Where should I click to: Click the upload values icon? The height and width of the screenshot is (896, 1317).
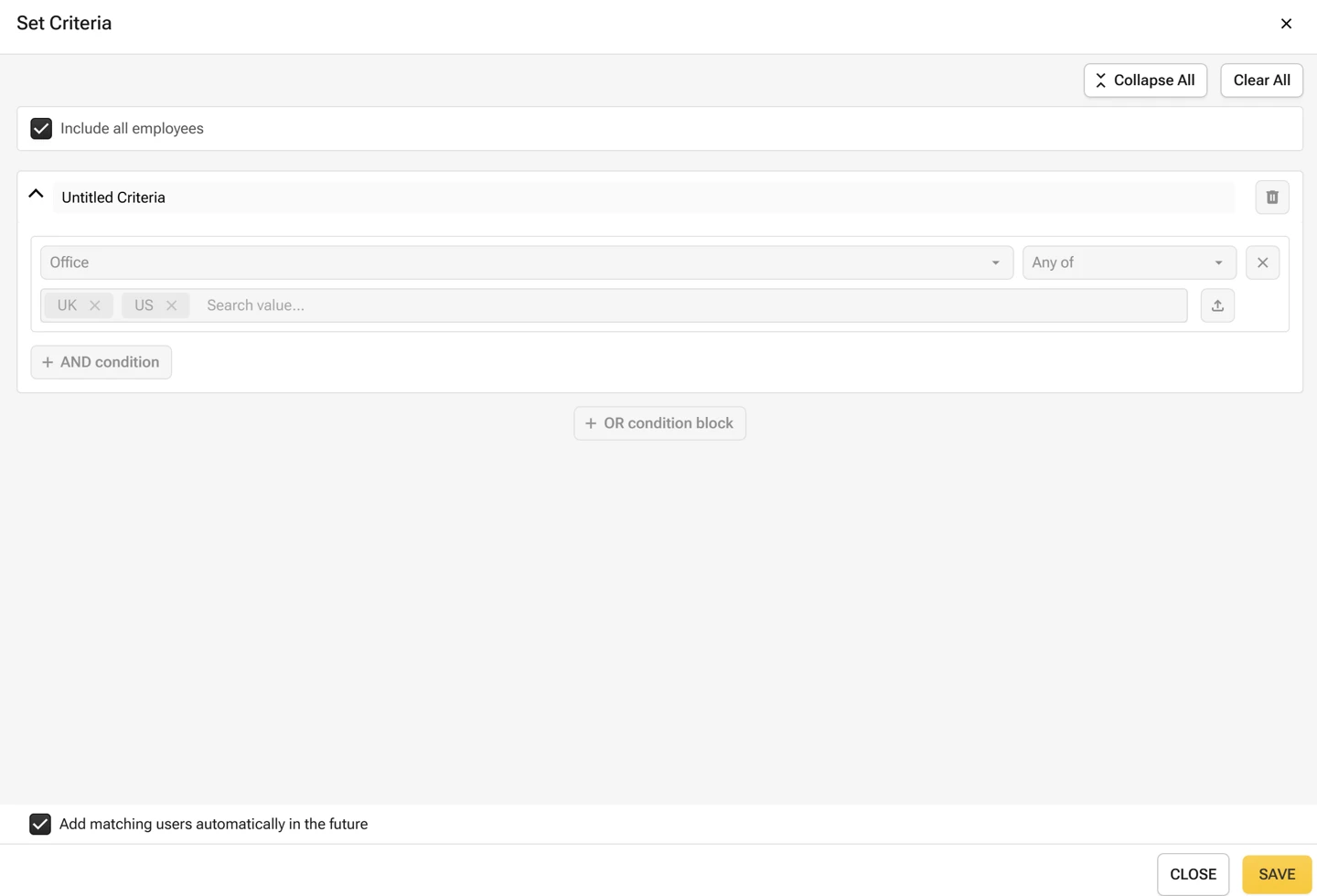[x=1217, y=305]
